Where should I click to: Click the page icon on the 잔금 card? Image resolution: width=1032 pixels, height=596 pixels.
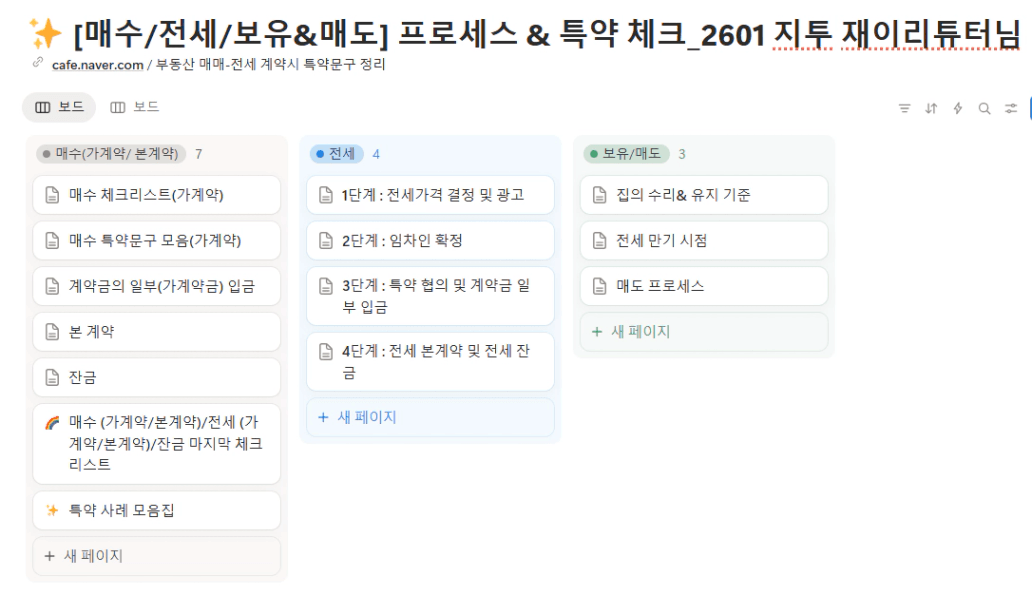(x=52, y=377)
